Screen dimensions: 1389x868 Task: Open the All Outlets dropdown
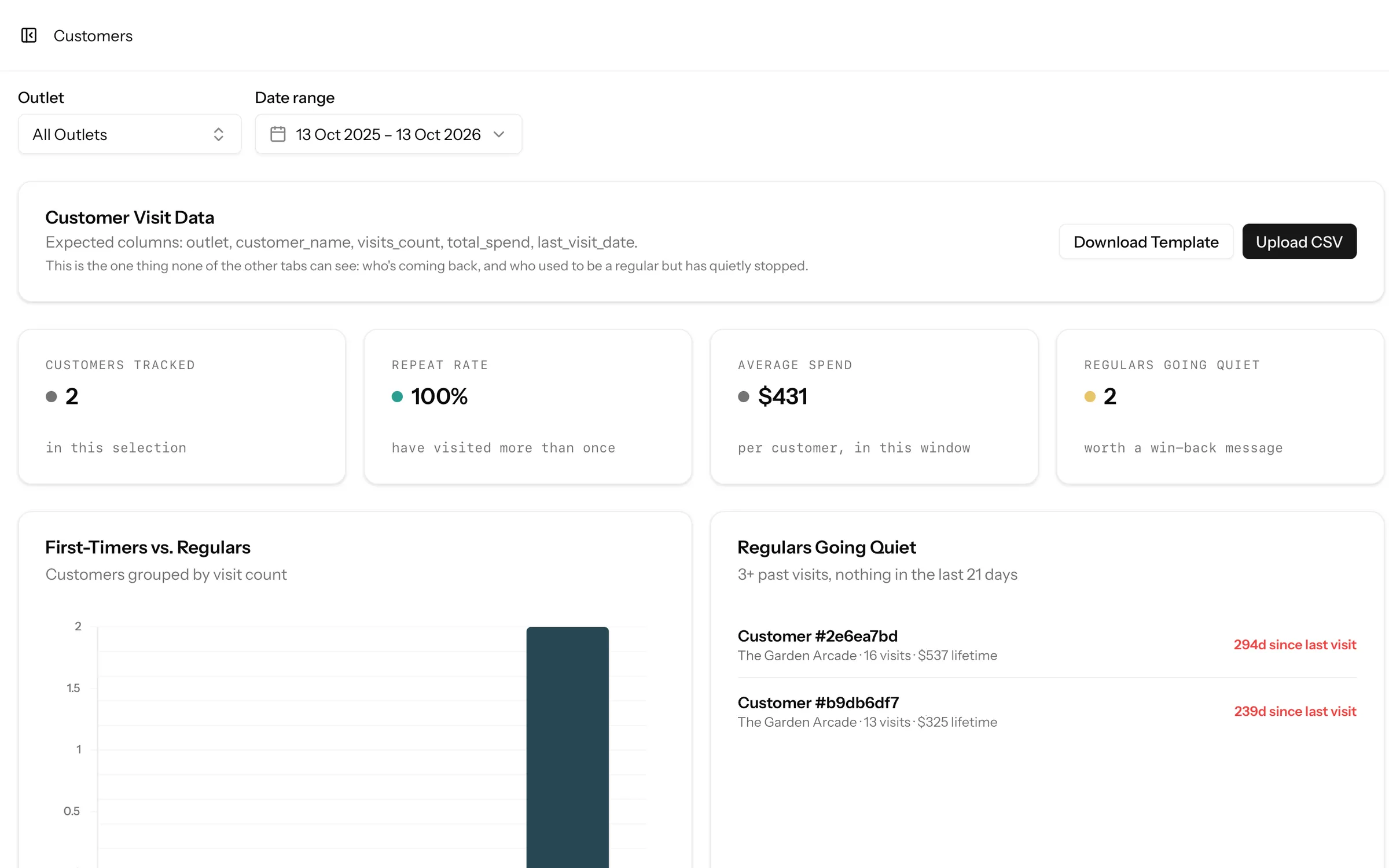point(130,134)
